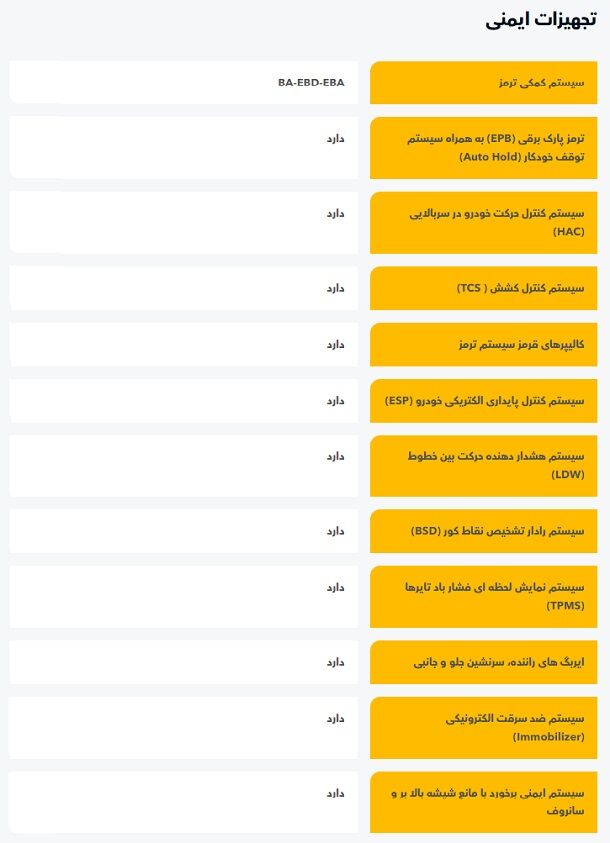This screenshot has height=843, width=610.
Task: Select the lane departure warning (LDW) label
Action: pos(495,465)
